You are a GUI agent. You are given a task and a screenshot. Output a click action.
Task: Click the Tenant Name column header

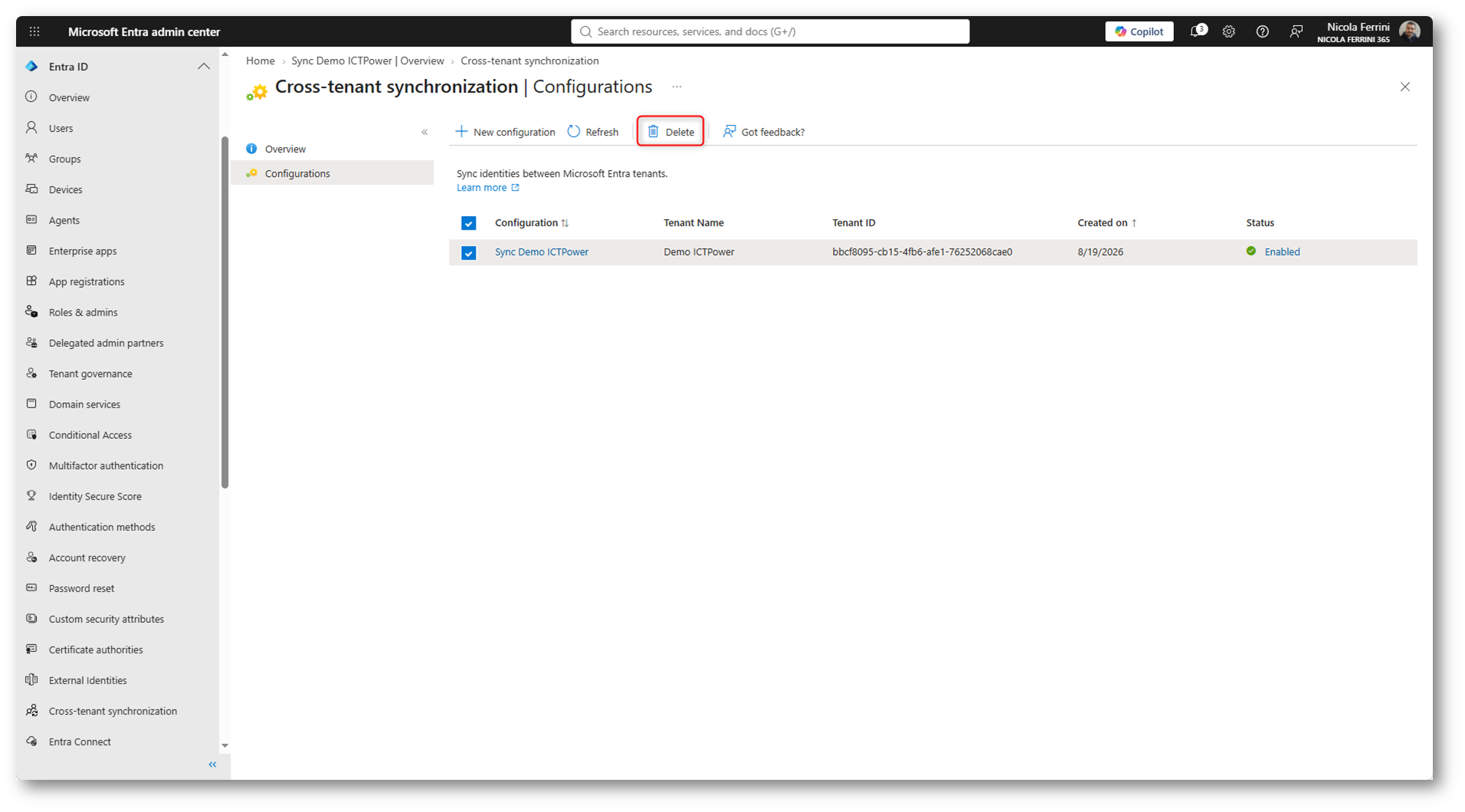pos(693,223)
